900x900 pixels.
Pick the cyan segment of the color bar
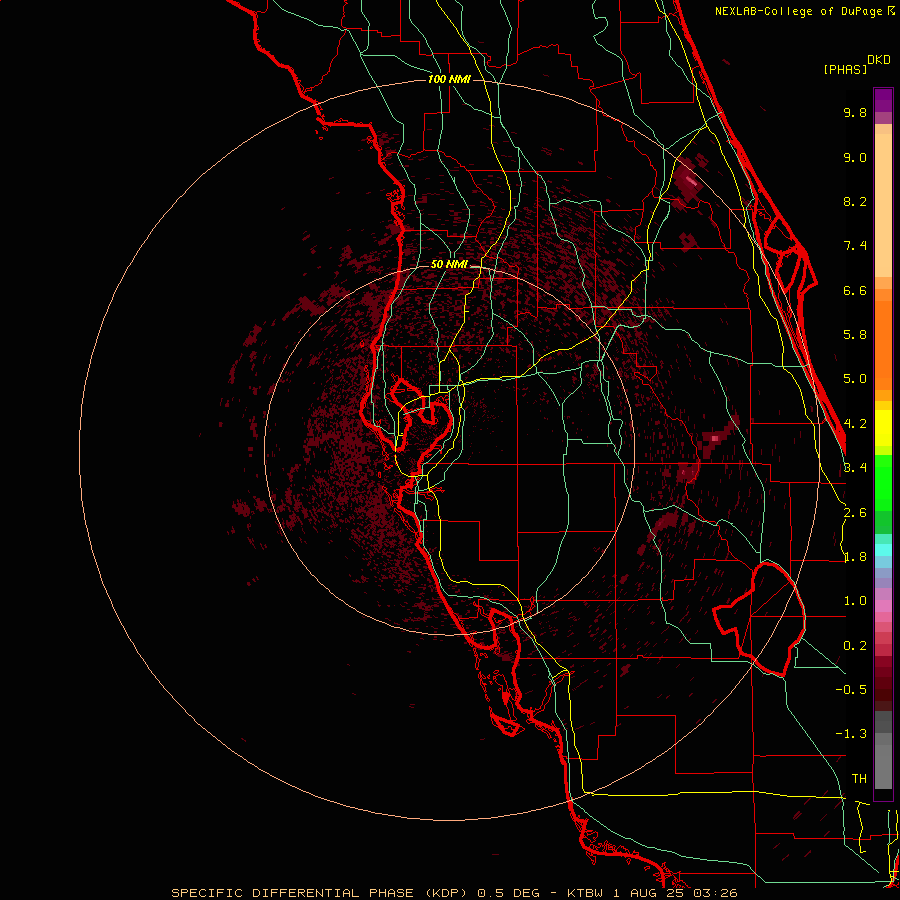[883, 549]
